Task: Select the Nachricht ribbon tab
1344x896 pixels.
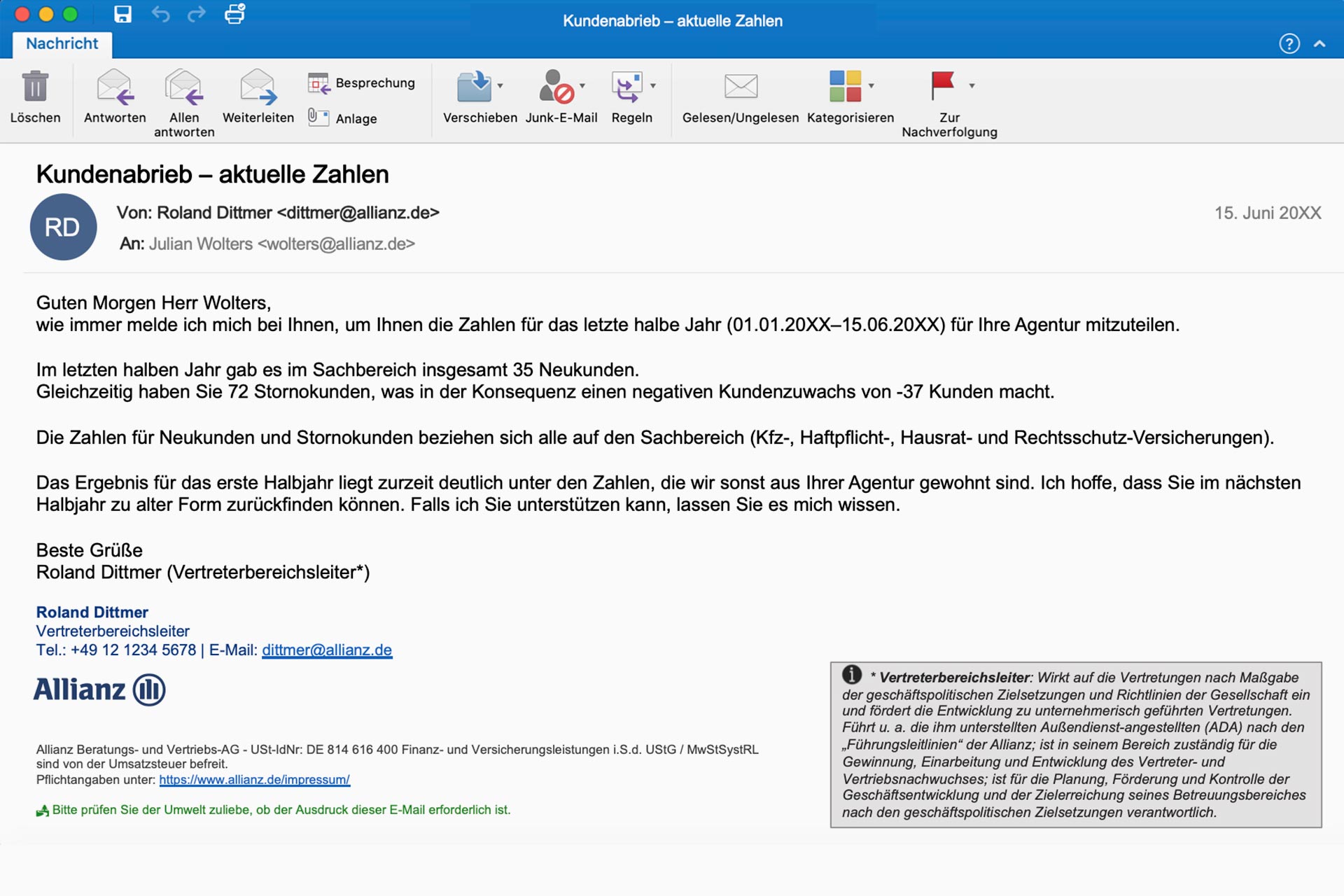Action: tap(62, 44)
